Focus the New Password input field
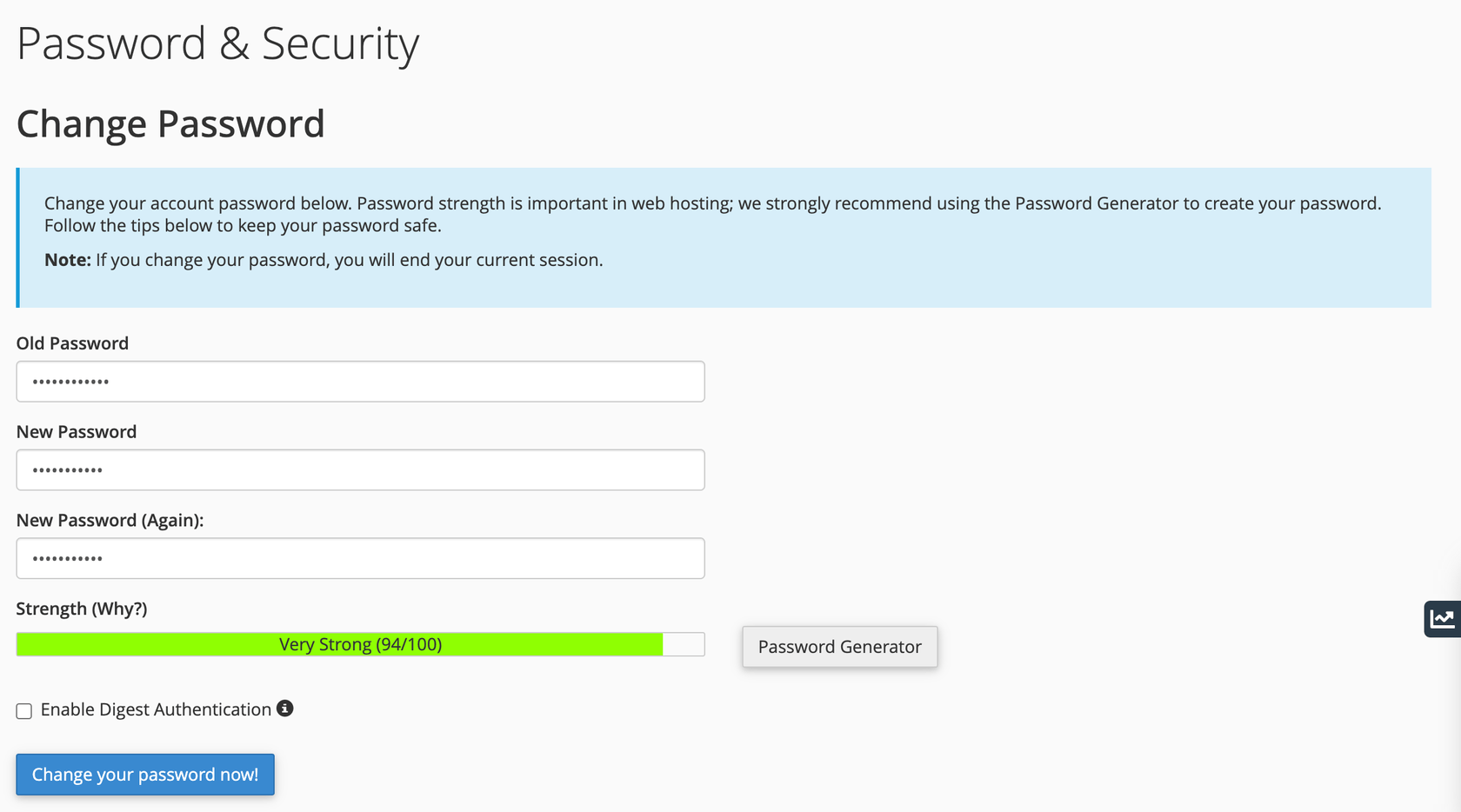The width and height of the screenshot is (1461, 812). pos(360,470)
